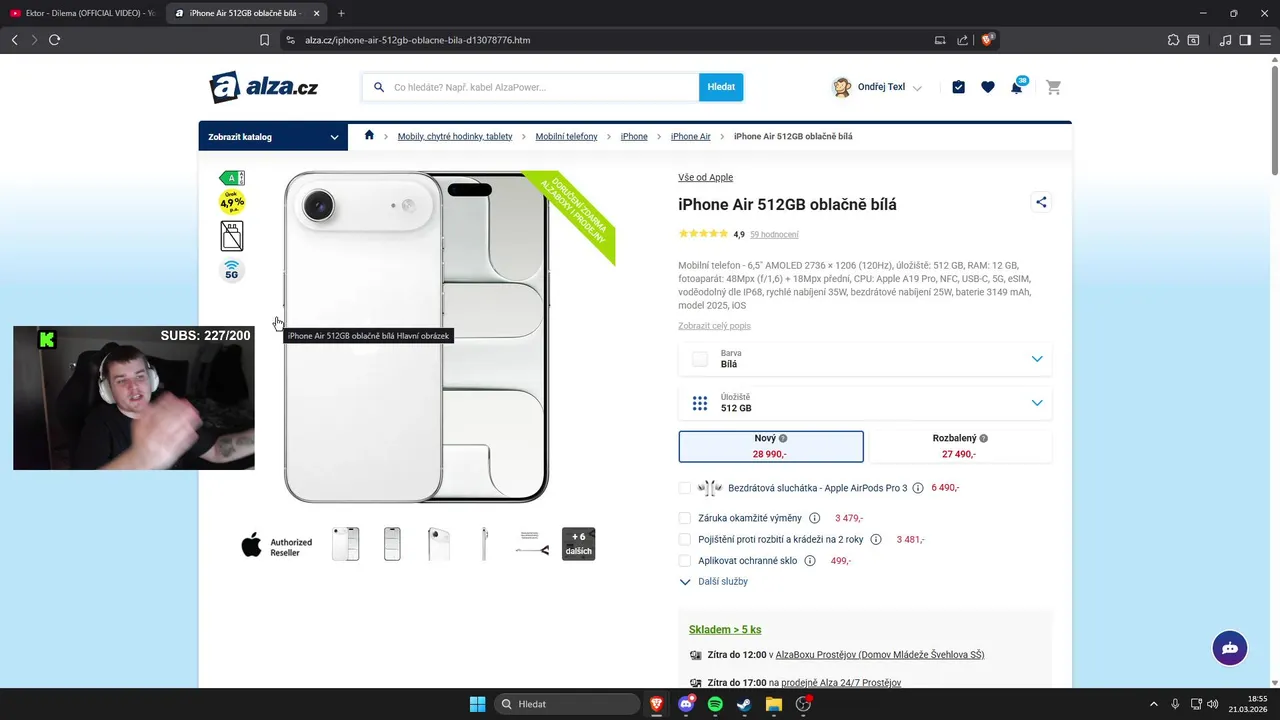
Task: Tick Aplikovat ochranné sklo checkbox
Action: [685, 561]
